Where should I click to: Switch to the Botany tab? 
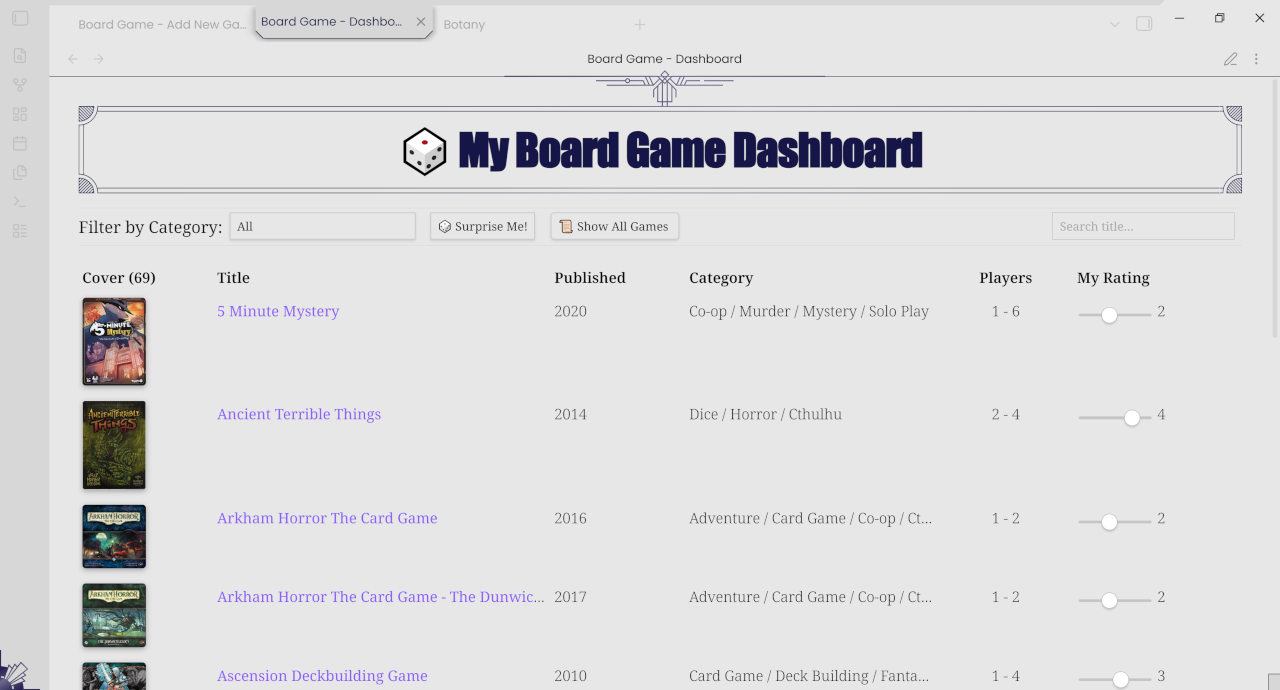(464, 24)
